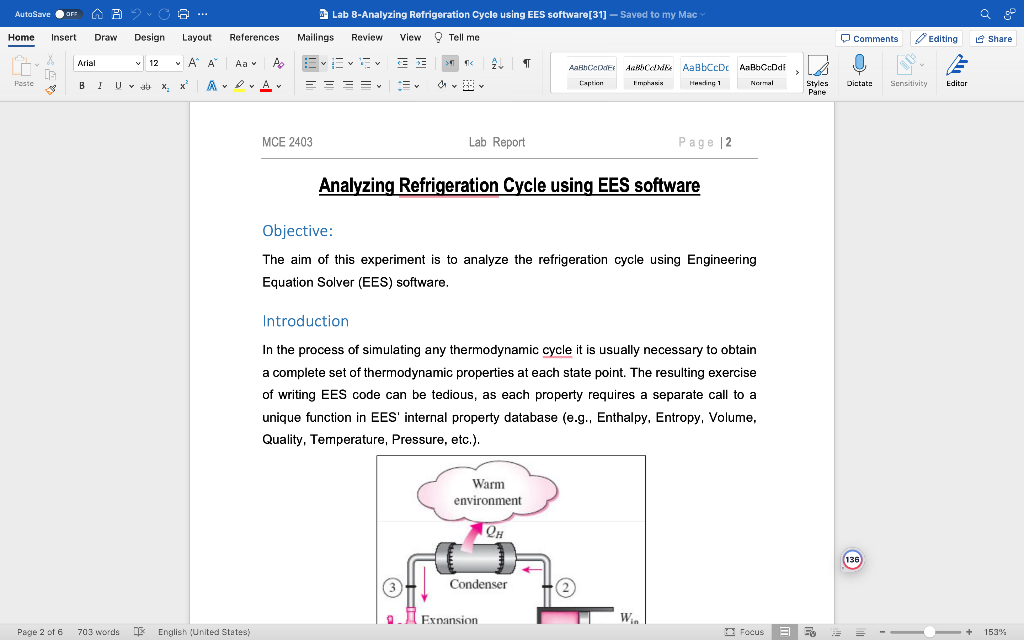Viewport: 1024px width, 640px height.
Task: Decrease font size with the smaller A
Action: click(212, 63)
